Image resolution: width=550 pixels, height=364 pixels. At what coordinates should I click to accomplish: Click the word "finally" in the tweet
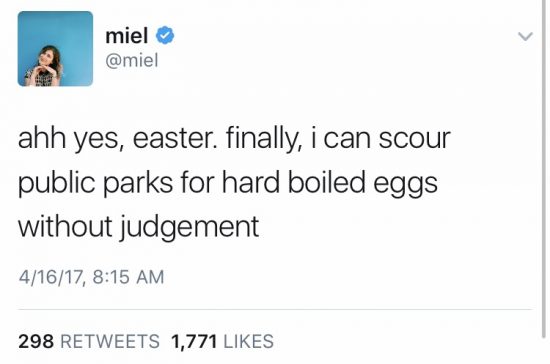261,139
